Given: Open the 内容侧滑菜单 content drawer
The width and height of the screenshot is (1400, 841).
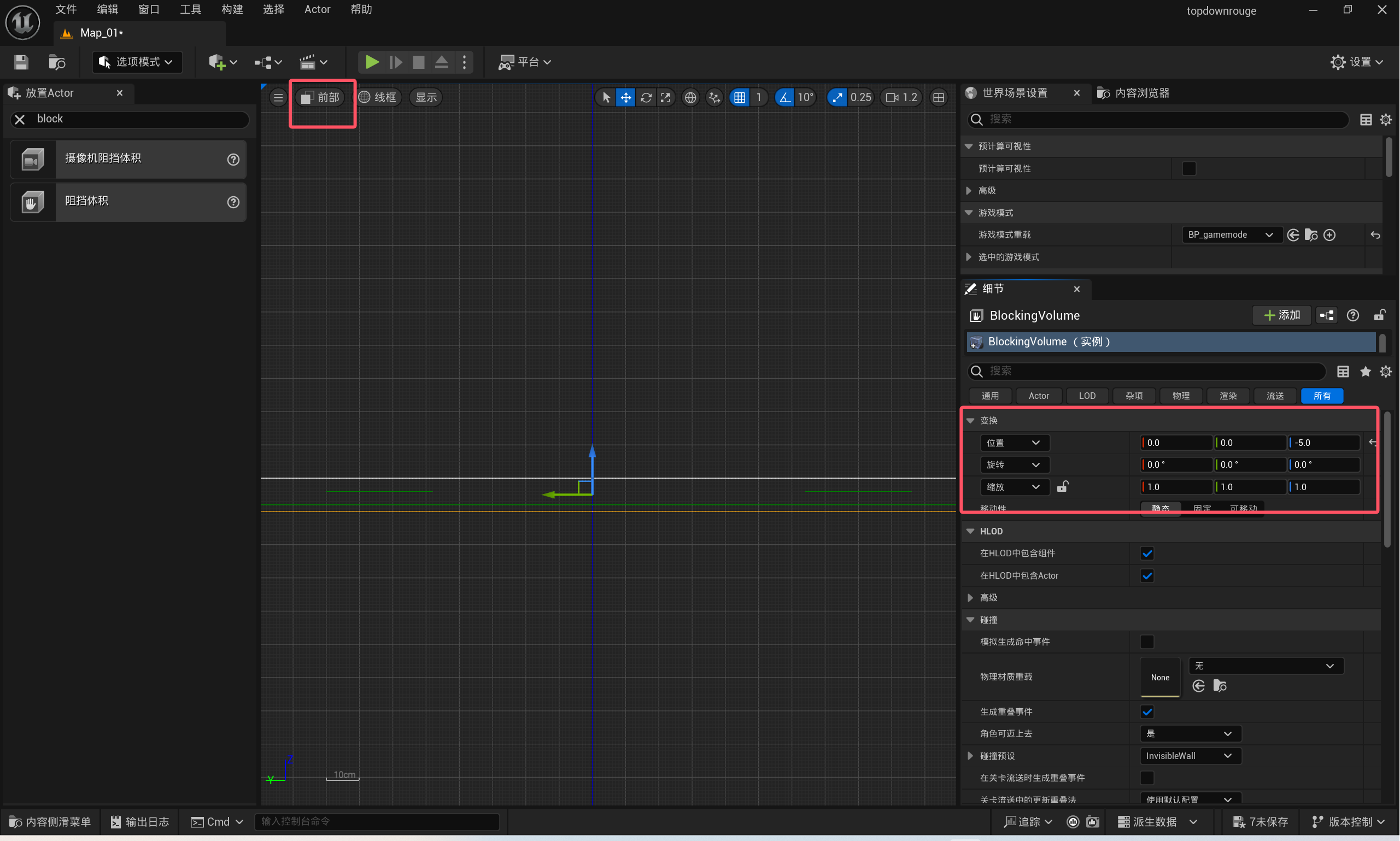Looking at the screenshot, I should point(50,822).
